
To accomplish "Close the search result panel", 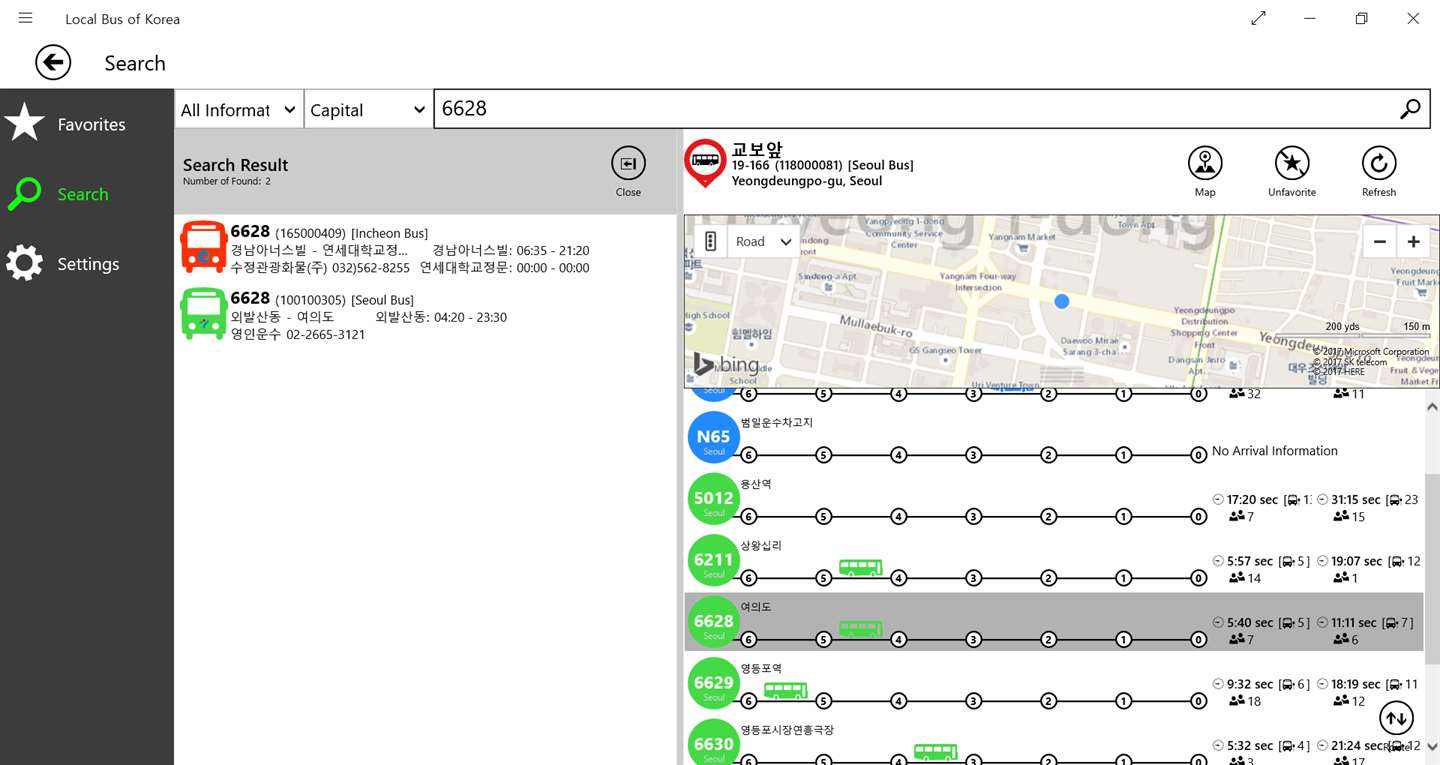I will [628, 171].
